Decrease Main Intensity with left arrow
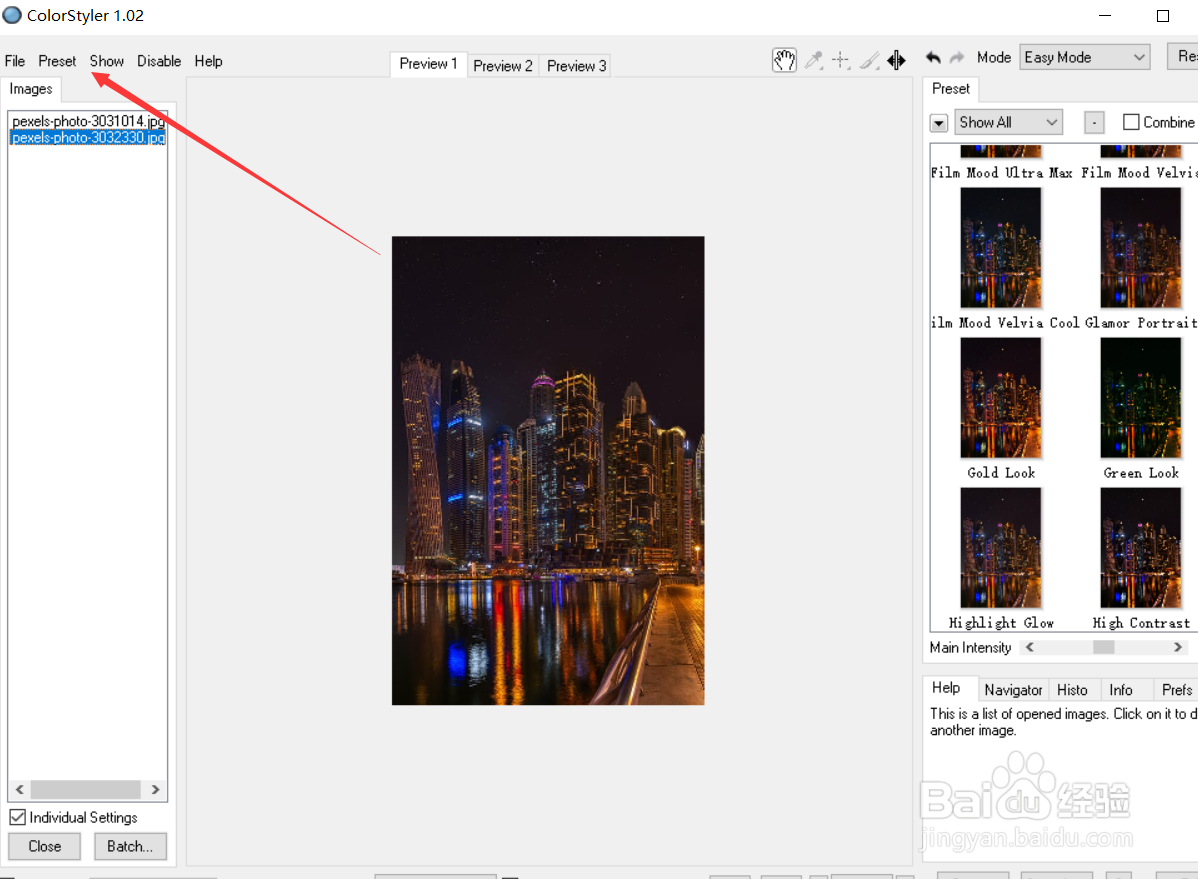The image size is (1198, 879). pos(1030,647)
